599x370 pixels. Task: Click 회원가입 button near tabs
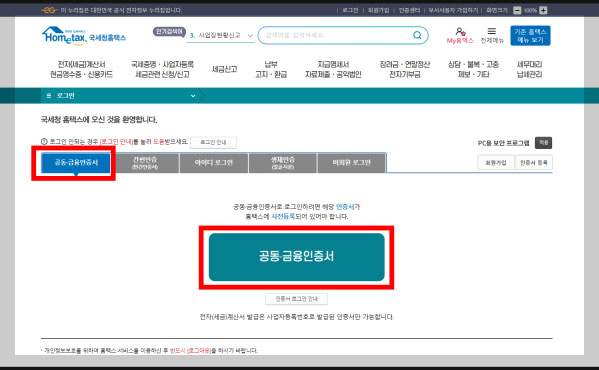click(495, 163)
